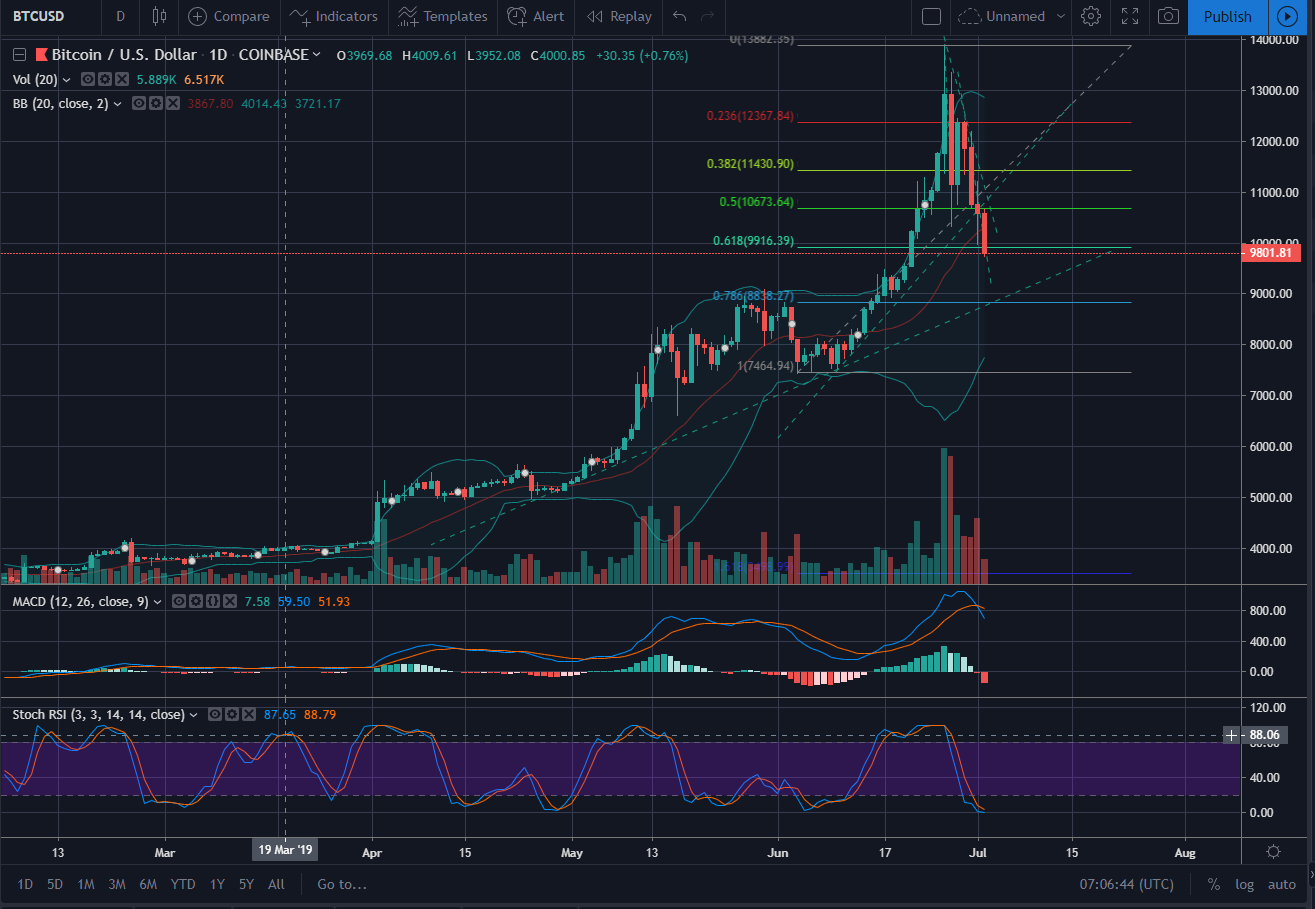Click the 0.382(11430.90) Fibonacci level label
The image size is (1315, 909).
click(x=750, y=164)
